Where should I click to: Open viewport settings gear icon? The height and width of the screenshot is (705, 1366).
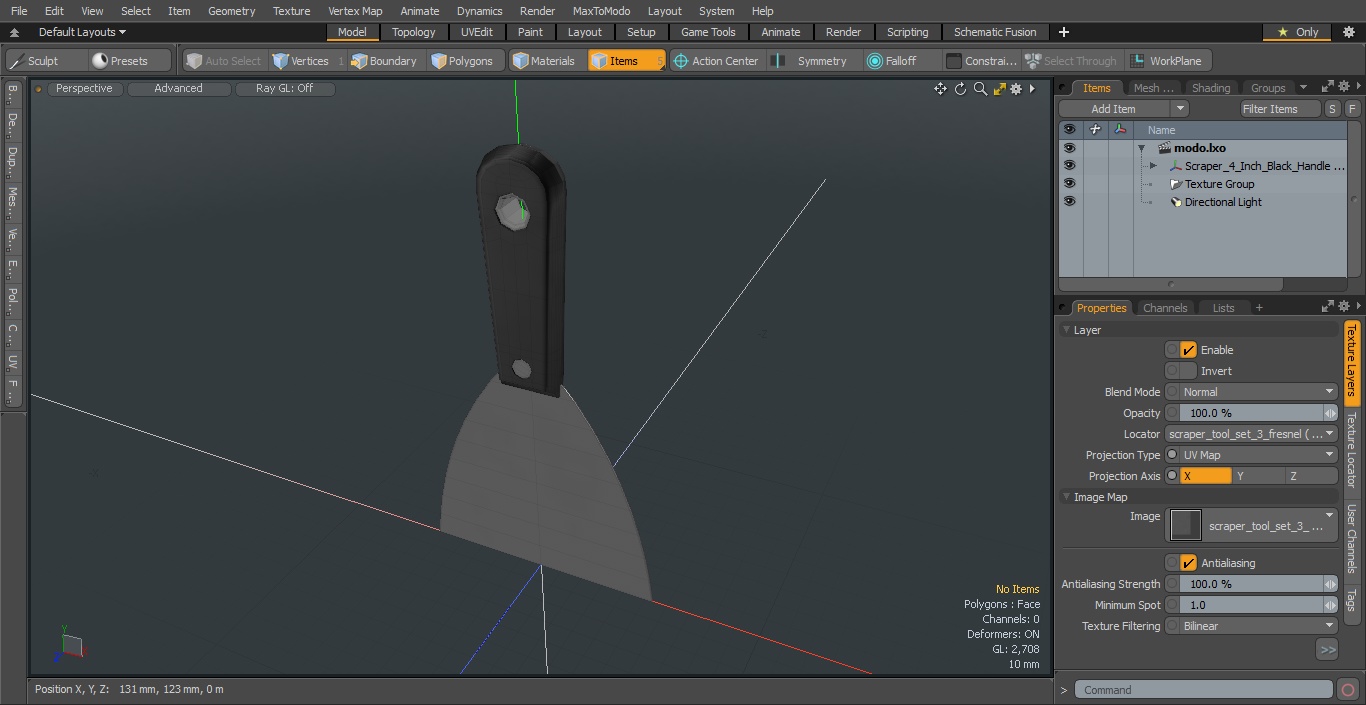tap(1016, 89)
